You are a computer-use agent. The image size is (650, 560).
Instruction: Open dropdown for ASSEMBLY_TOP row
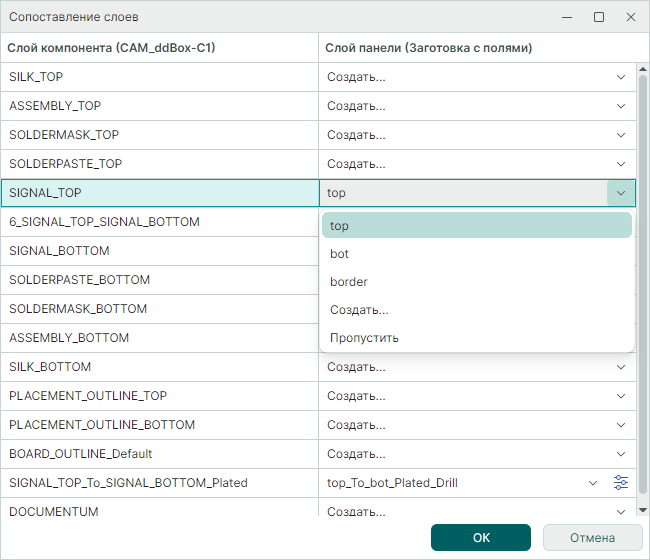tap(621, 106)
